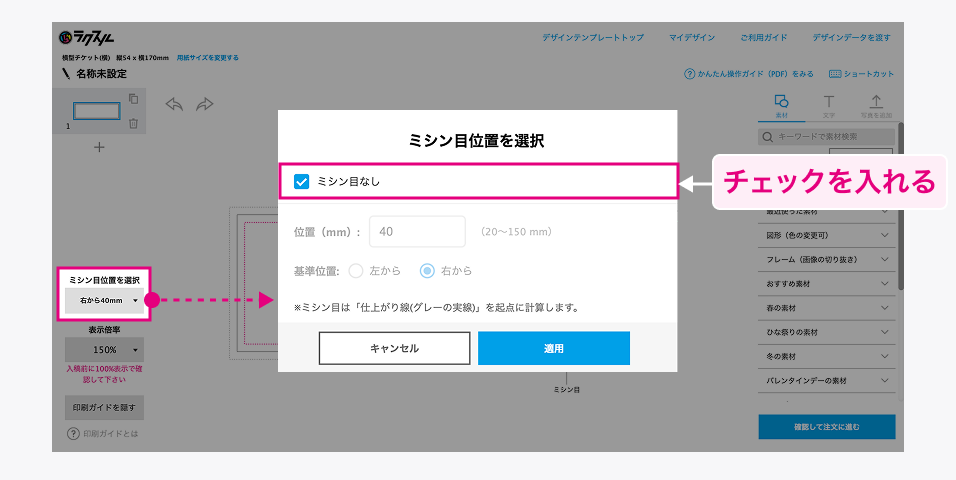956x480 pixels.
Task: Click the keyboard ショートカット icon
Action: [835, 74]
